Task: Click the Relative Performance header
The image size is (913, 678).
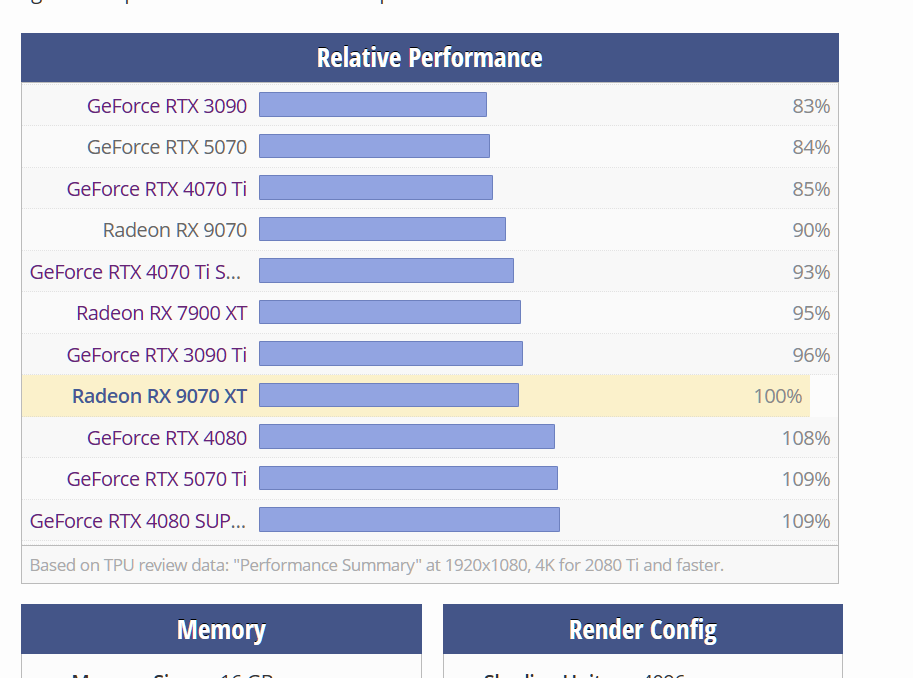Action: (x=430, y=58)
